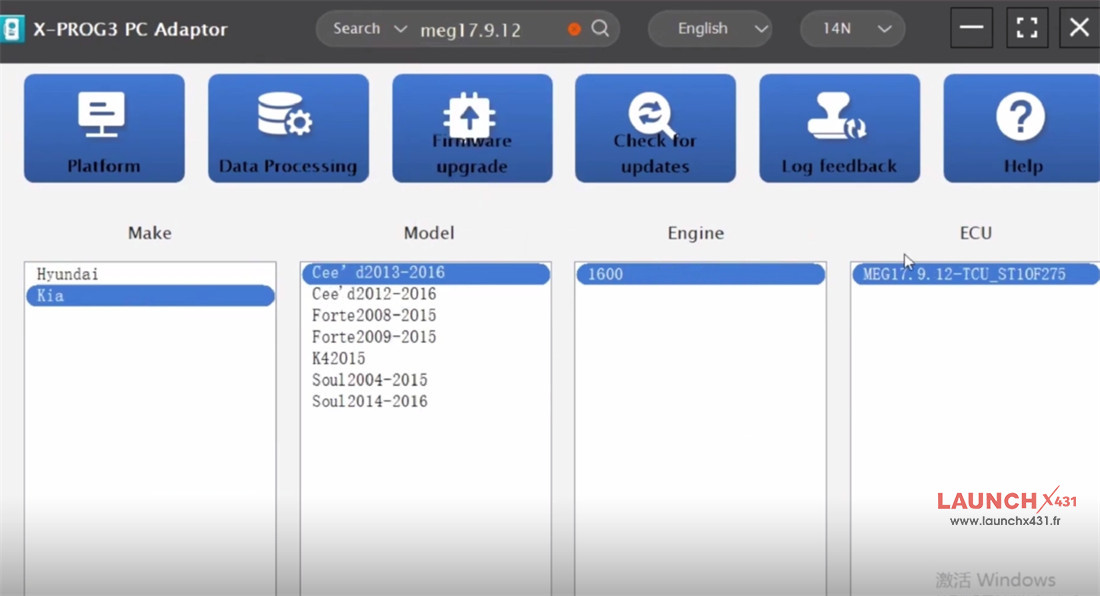
Task: Choose Forte2008-2015 model
Action: (x=374, y=316)
